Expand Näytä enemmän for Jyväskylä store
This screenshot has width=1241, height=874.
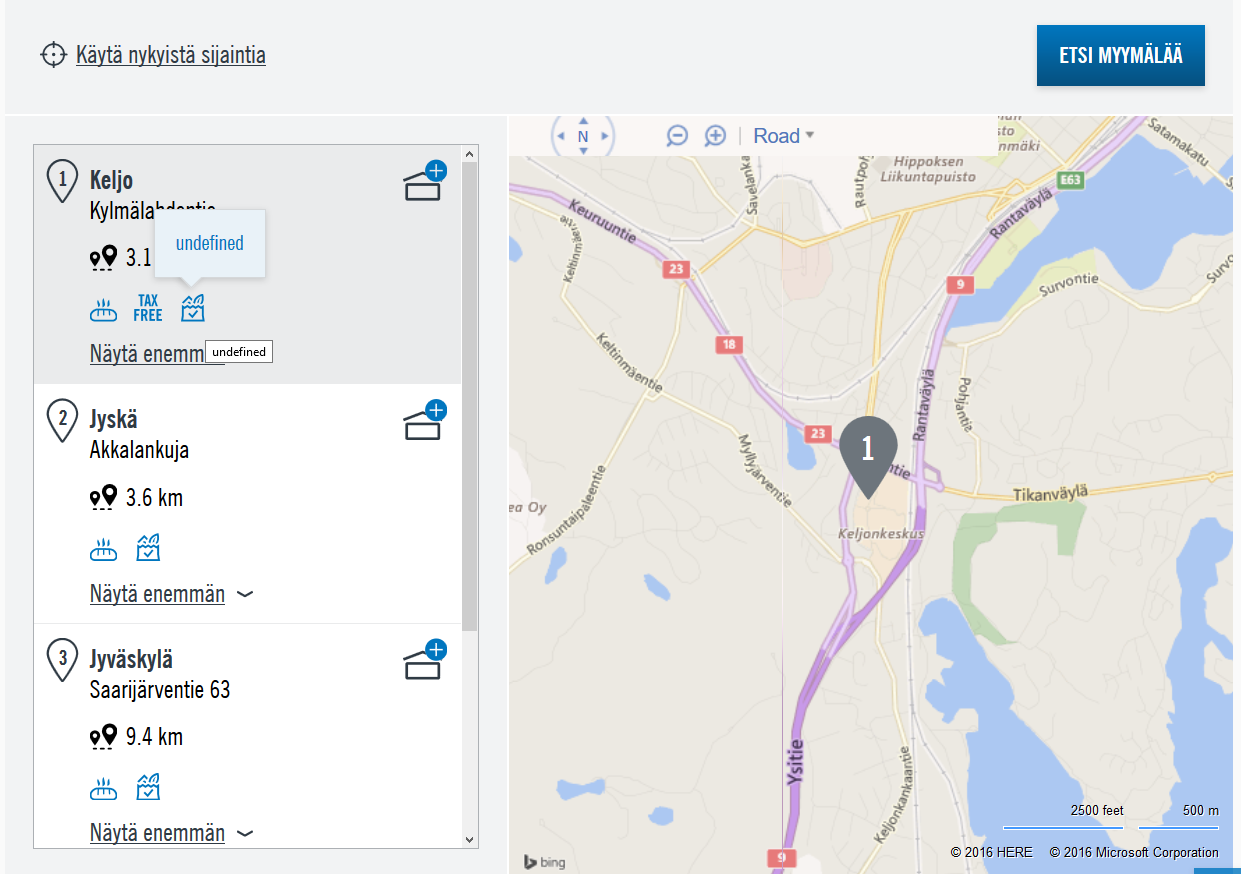point(157,833)
